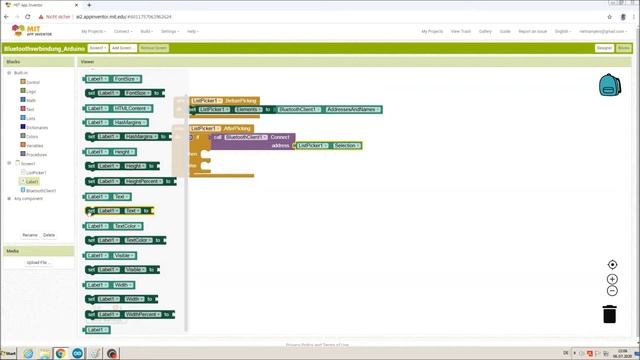
Task: Click the MIT App Inventor logo
Action: click(x=32, y=31)
